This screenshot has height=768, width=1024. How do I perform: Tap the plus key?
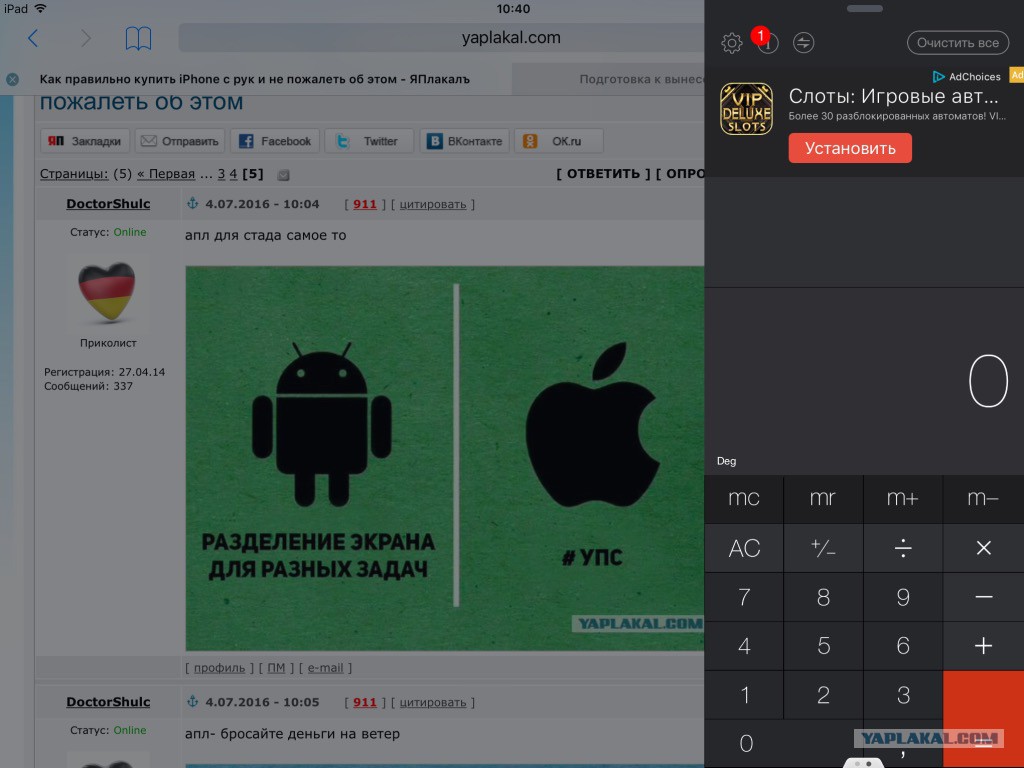984,647
